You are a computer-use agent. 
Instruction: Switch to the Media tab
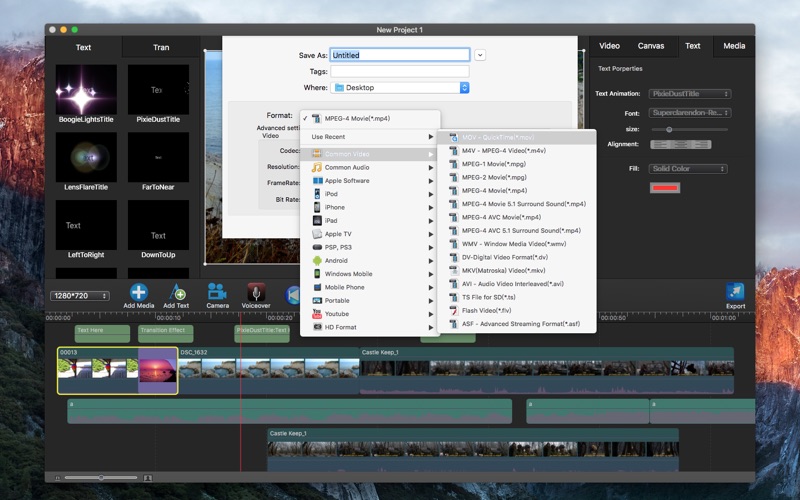pos(734,46)
